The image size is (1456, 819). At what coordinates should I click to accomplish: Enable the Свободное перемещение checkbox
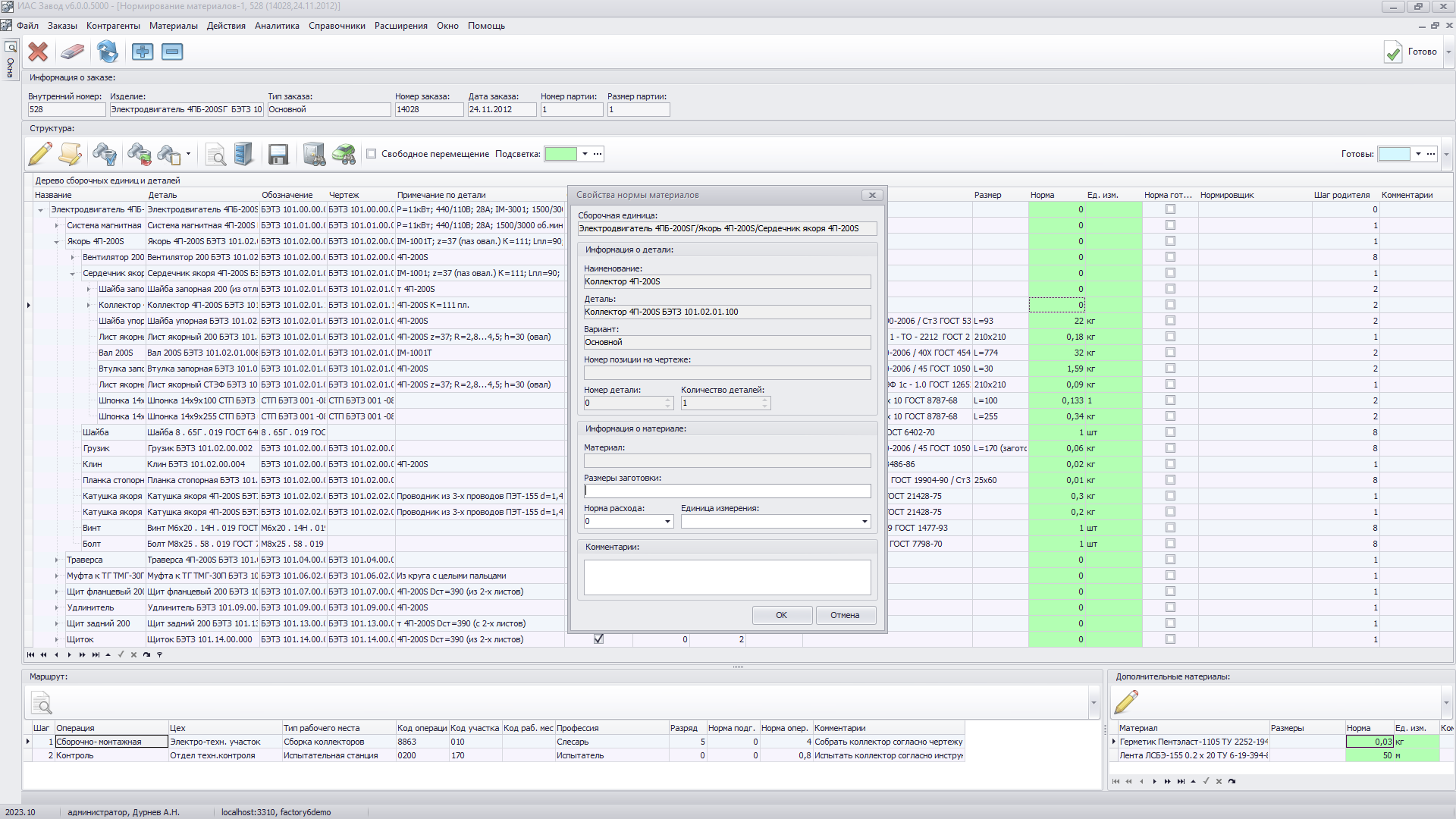coord(372,154)
